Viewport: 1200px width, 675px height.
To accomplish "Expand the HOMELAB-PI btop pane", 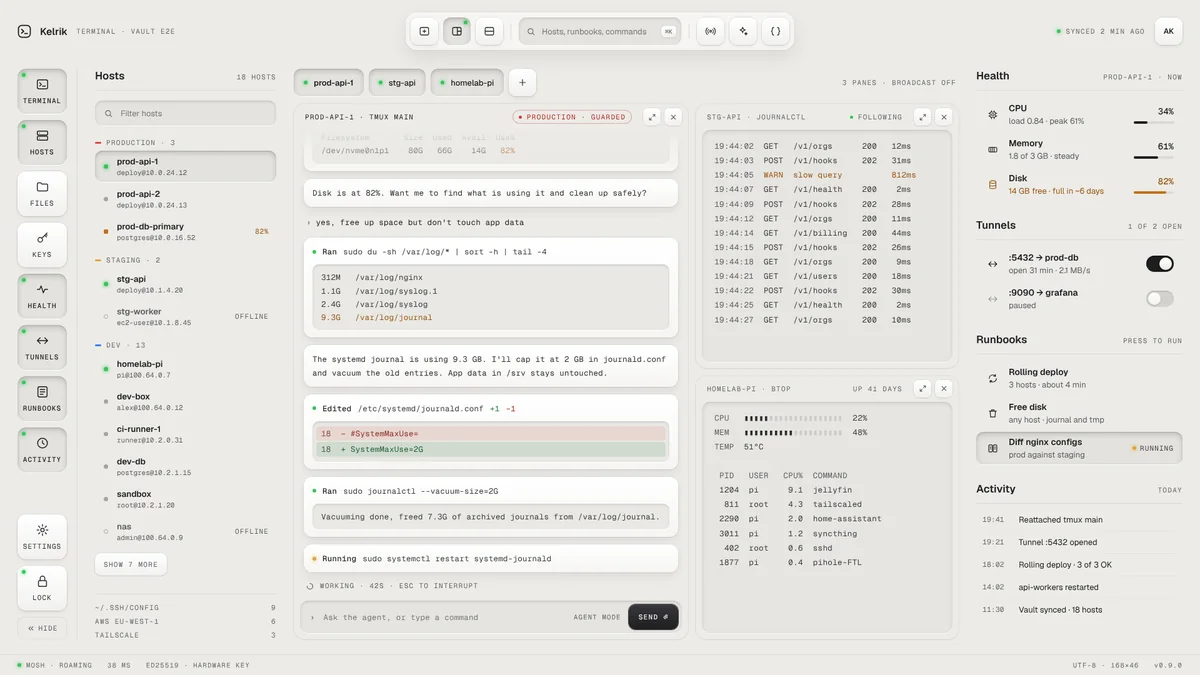I will [x=923, y=388].
